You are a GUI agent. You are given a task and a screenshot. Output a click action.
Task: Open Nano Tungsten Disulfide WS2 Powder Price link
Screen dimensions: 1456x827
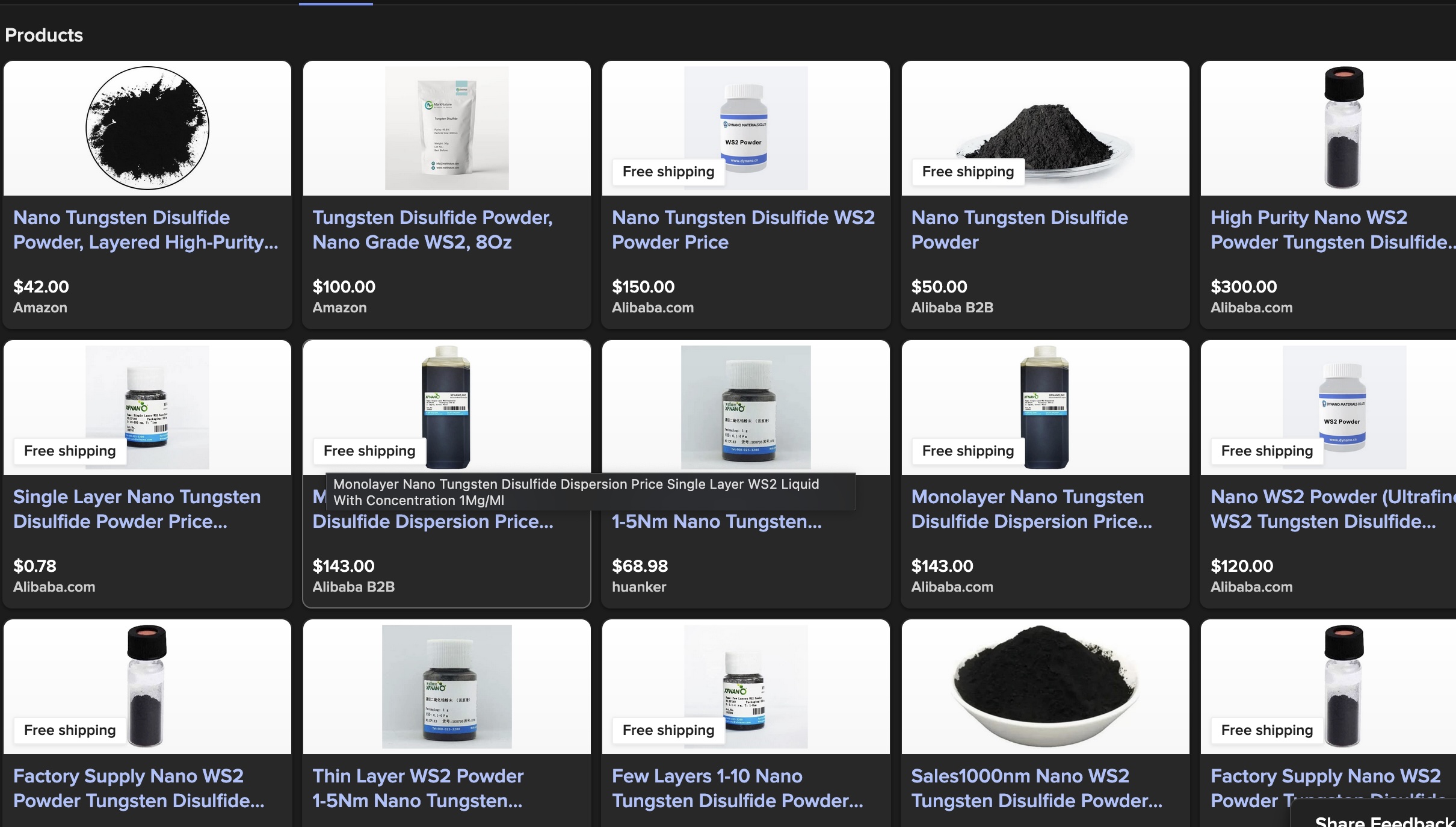(x=744, y=230)
